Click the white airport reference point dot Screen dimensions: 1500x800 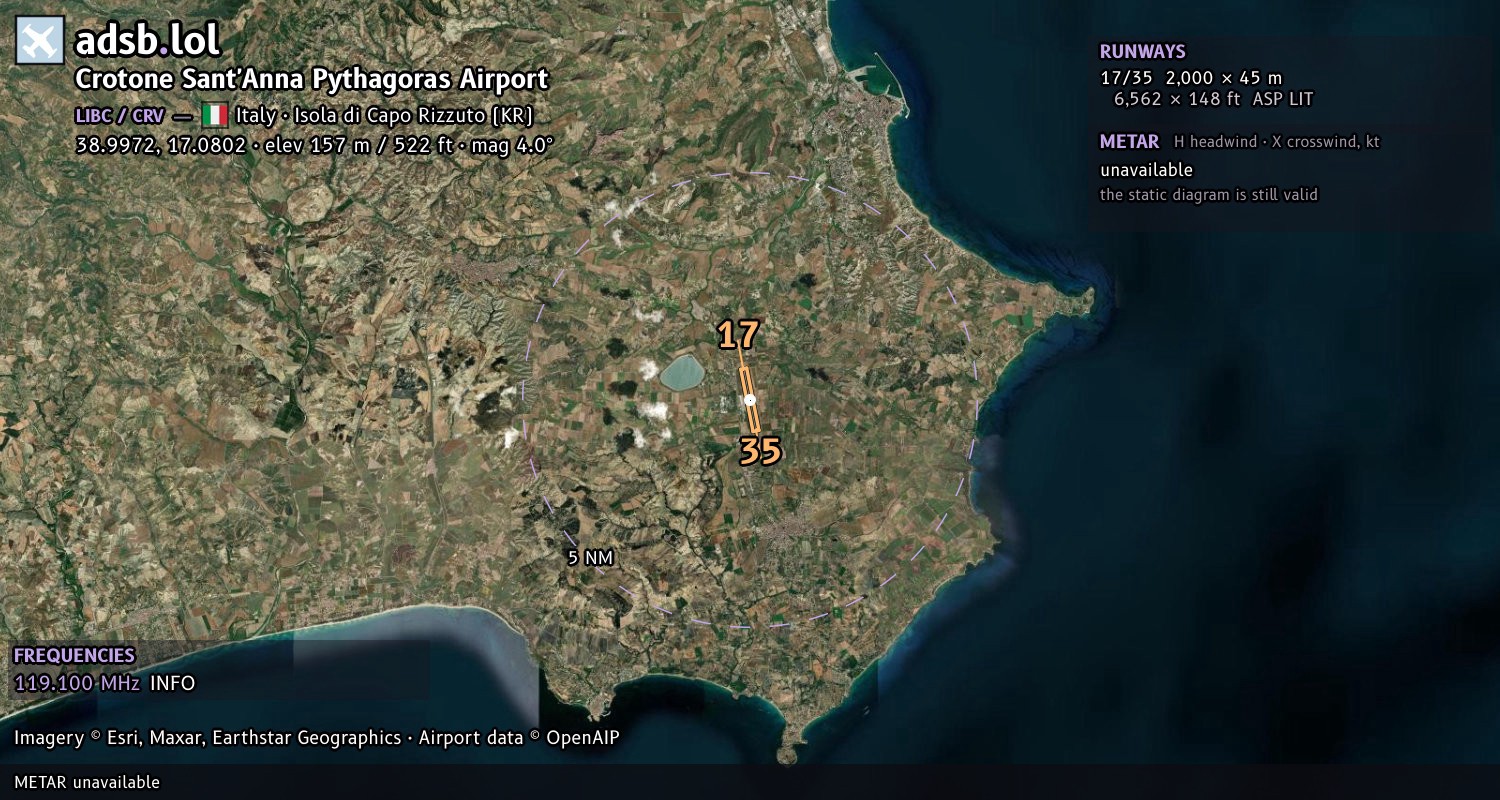click(x=750, y=400)
